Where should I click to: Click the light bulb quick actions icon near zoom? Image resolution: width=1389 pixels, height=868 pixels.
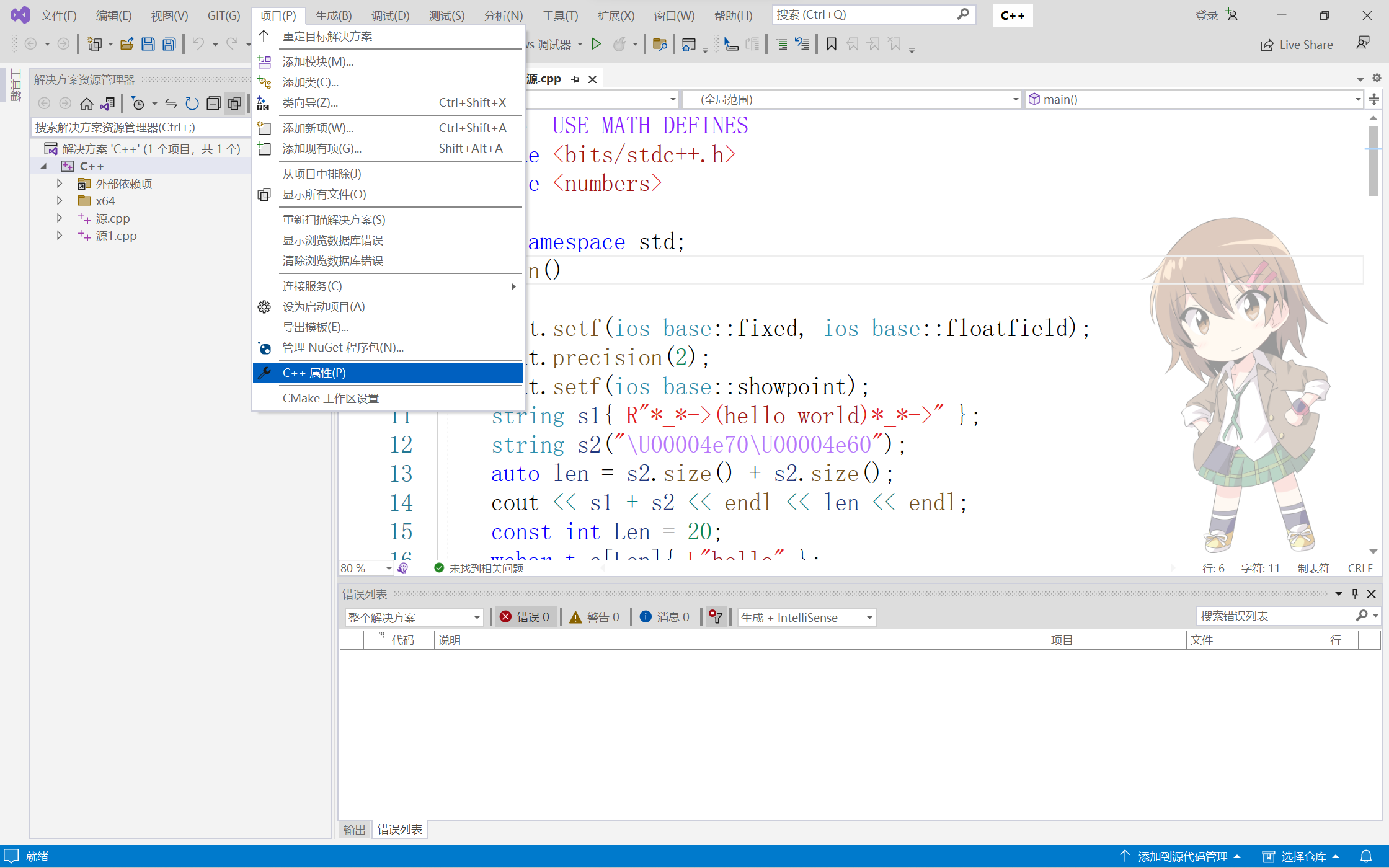(403, 568)
